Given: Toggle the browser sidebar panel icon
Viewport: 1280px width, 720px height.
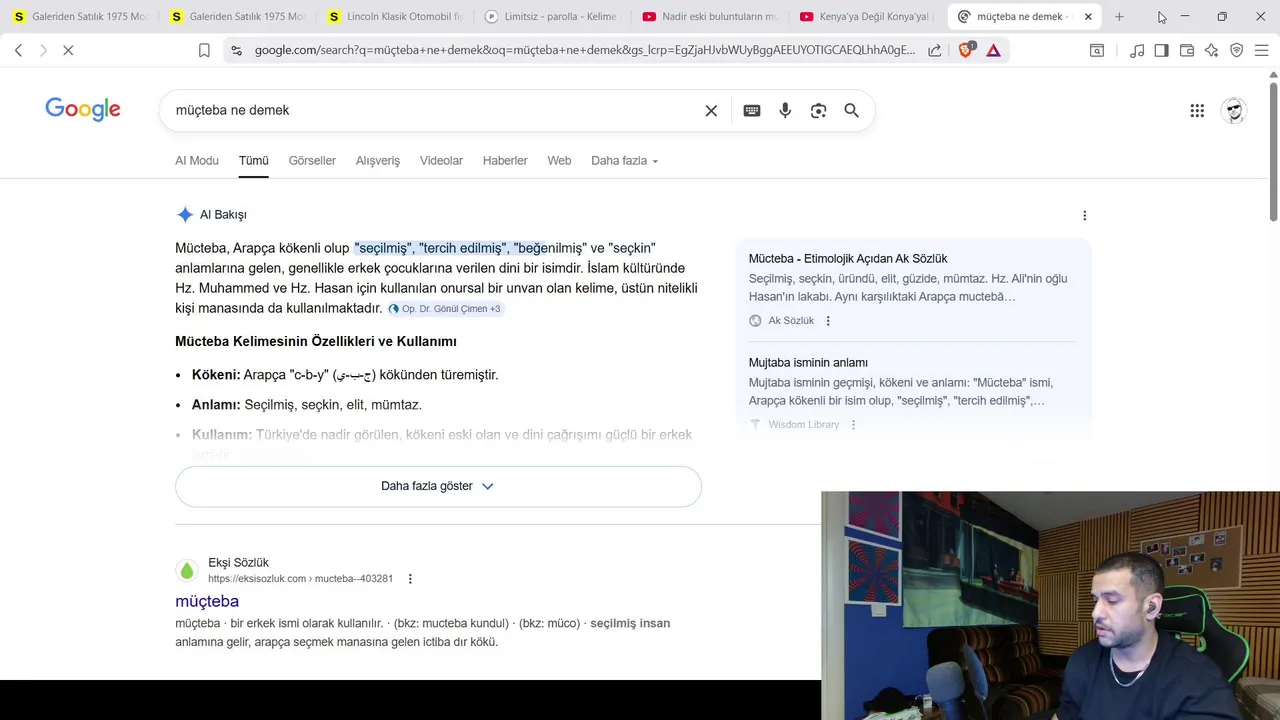Looking at the screenshot, I should (x=1161, y=50).
